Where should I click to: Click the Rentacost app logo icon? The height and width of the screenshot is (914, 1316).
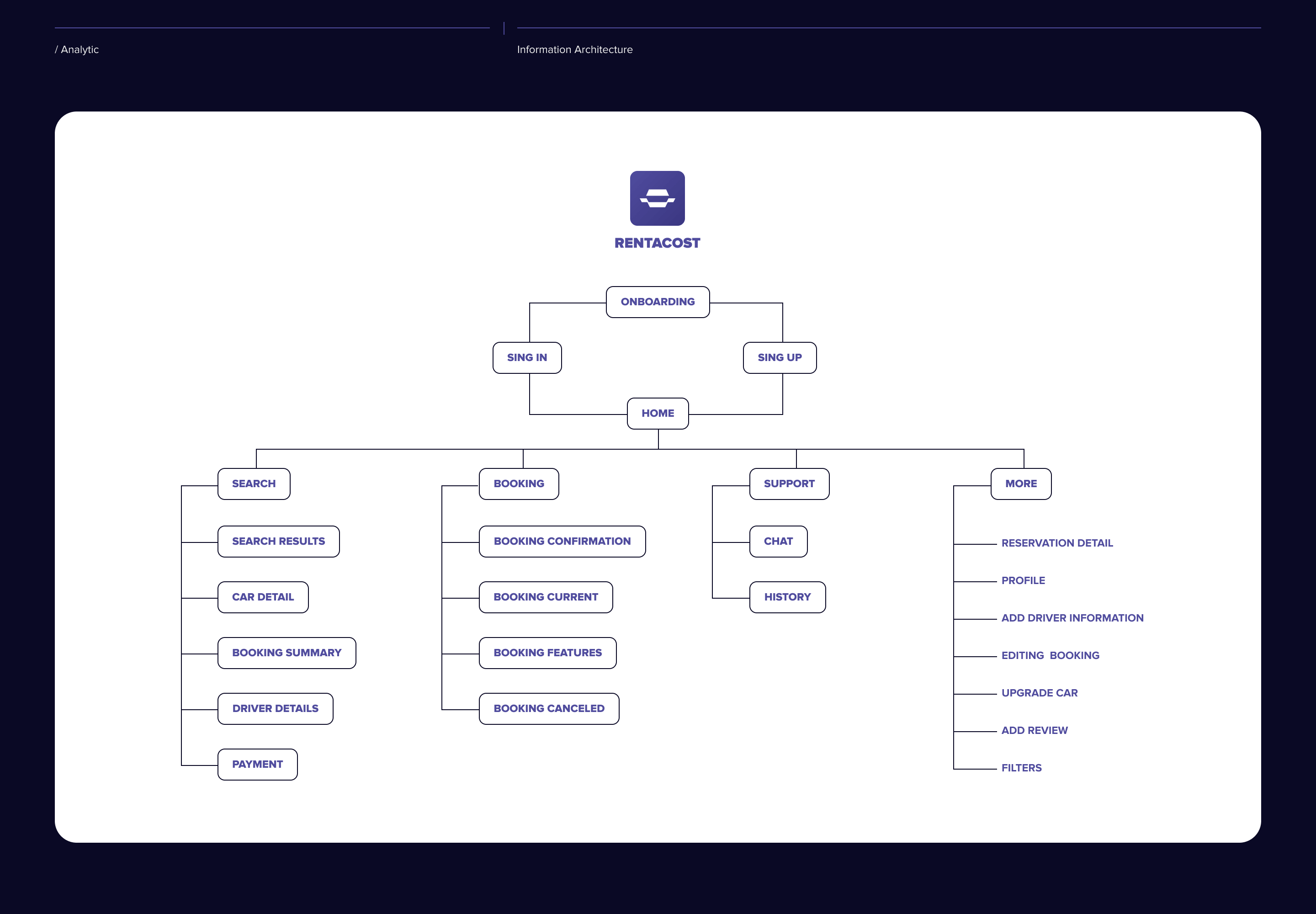click(x=657, y=198)
